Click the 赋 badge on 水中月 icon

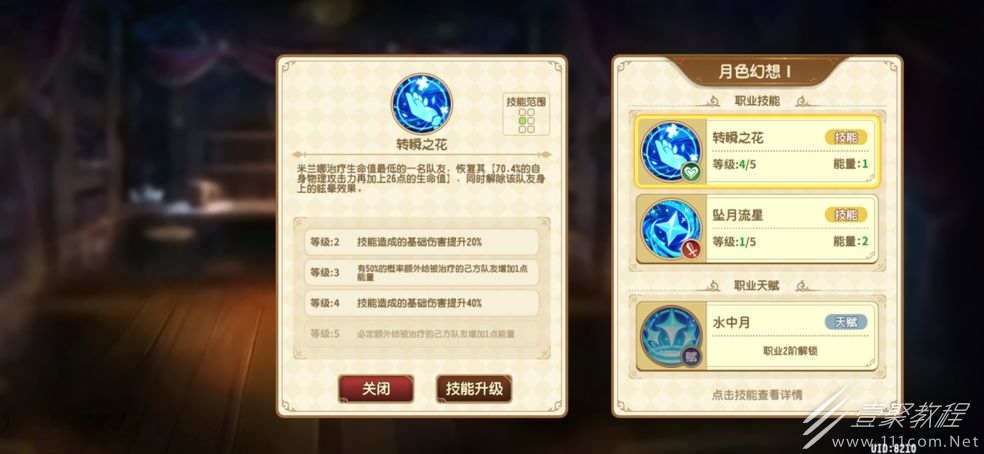point(691,357)
